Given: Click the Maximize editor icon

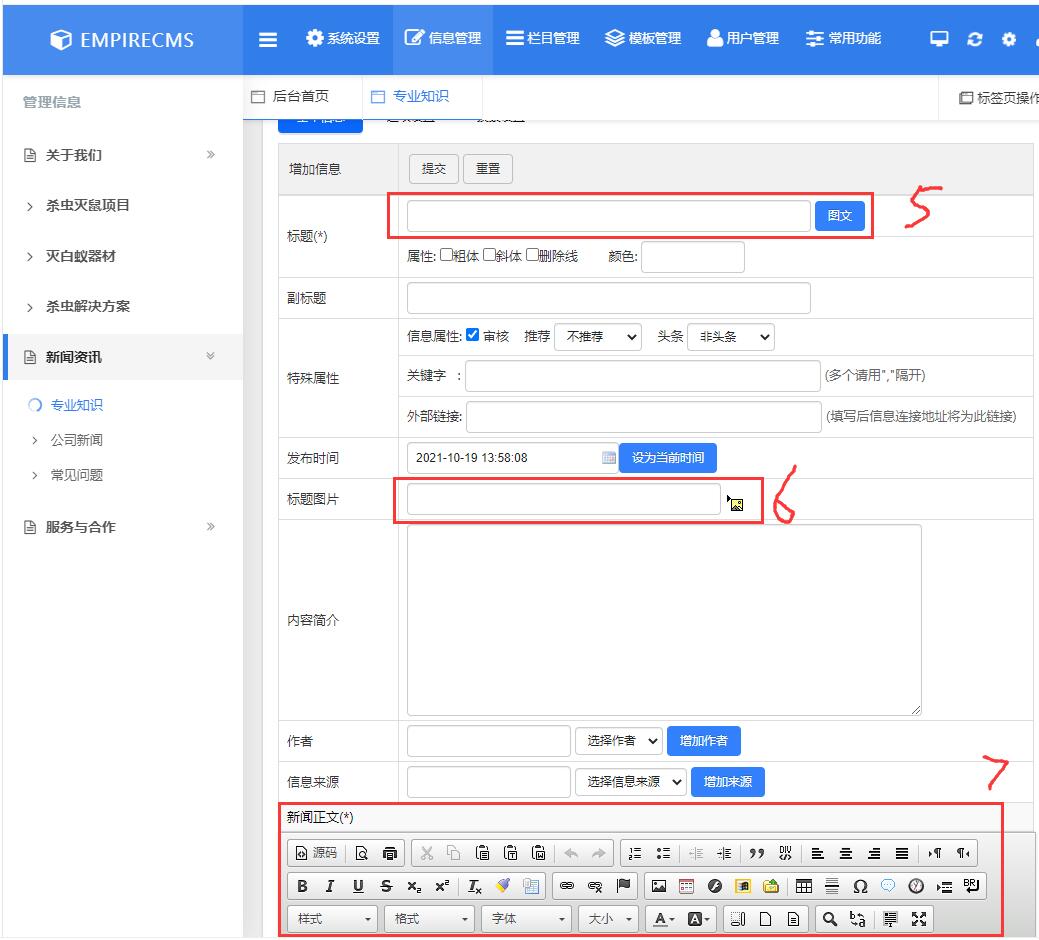Looking at the screenshot, I should click(x=919, y=919).
